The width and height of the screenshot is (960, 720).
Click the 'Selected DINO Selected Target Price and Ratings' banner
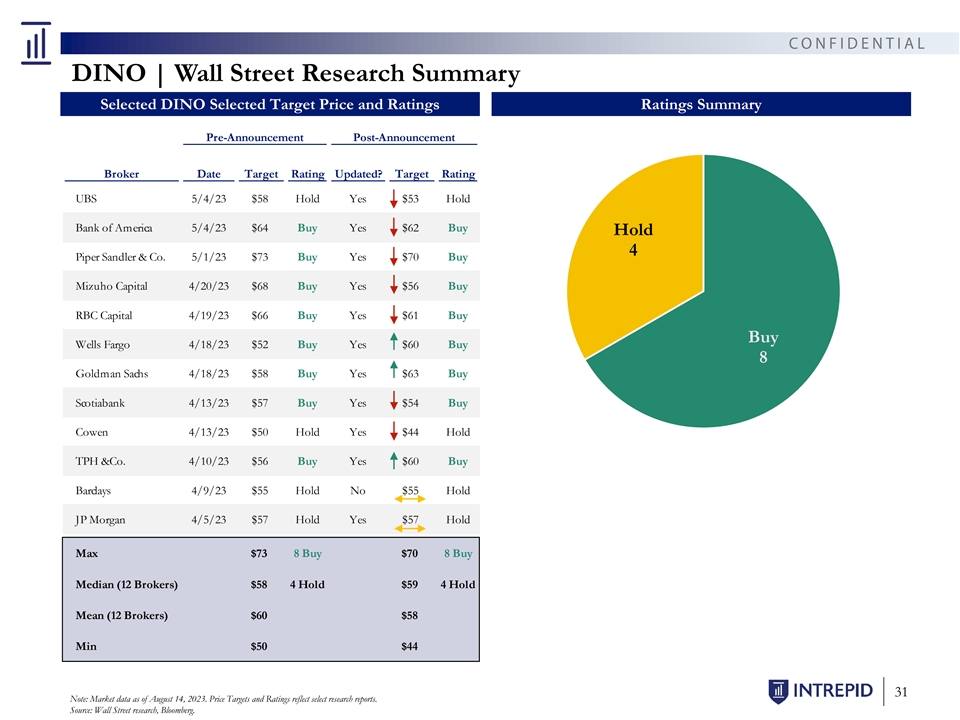pos(269,104)
